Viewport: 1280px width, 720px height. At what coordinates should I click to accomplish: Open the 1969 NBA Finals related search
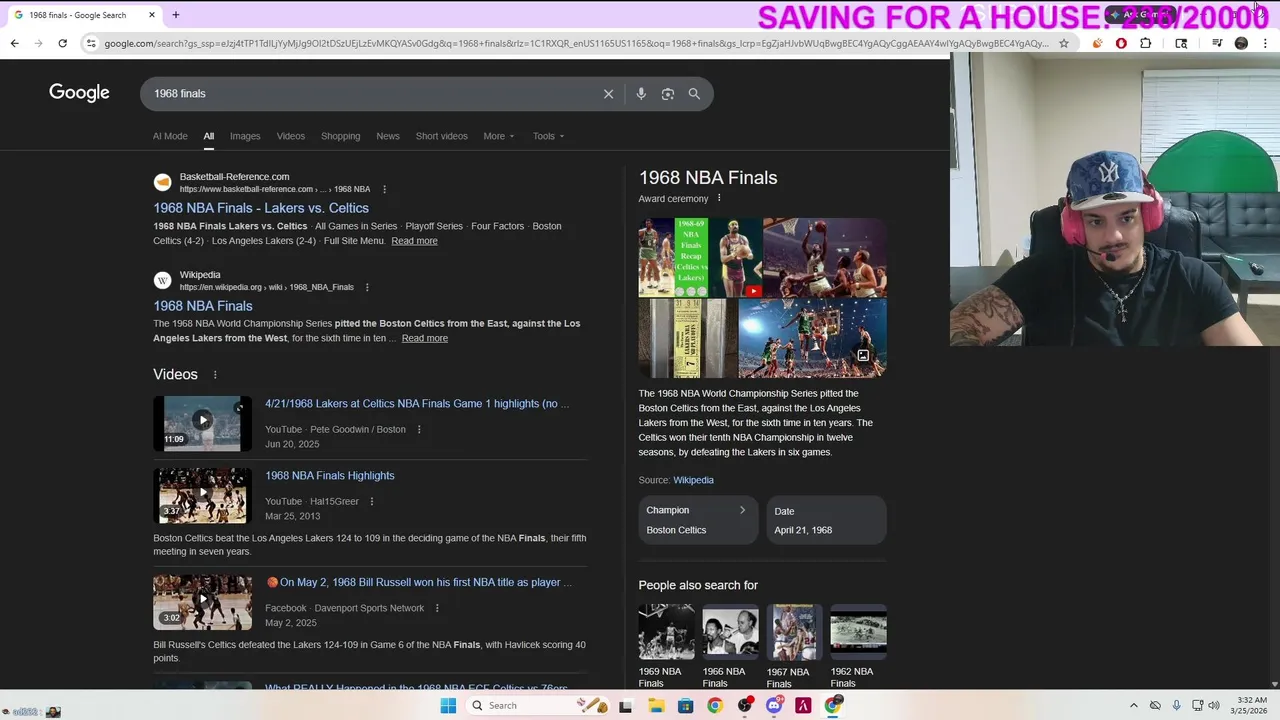click(x=666, y=646)
